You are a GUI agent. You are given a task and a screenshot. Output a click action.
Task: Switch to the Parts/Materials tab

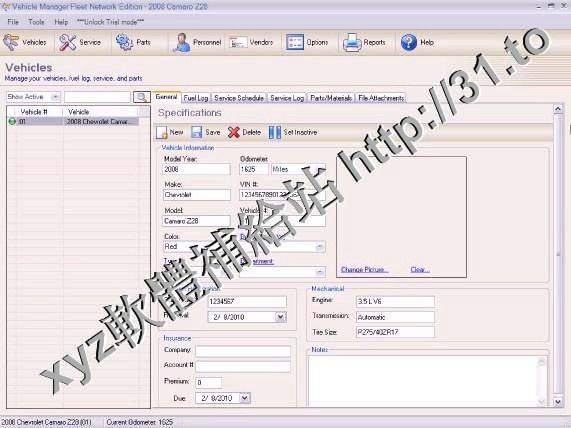coord(331,98)
